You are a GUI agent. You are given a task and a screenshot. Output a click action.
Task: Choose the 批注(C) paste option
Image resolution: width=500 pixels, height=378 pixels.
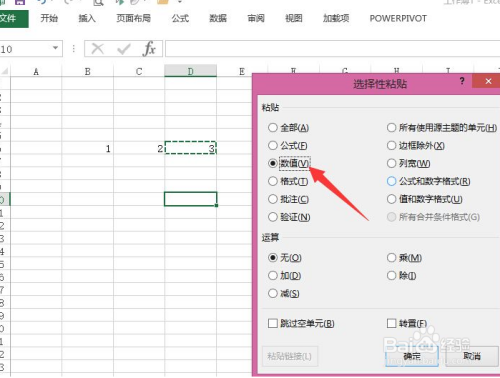[288, 199]
